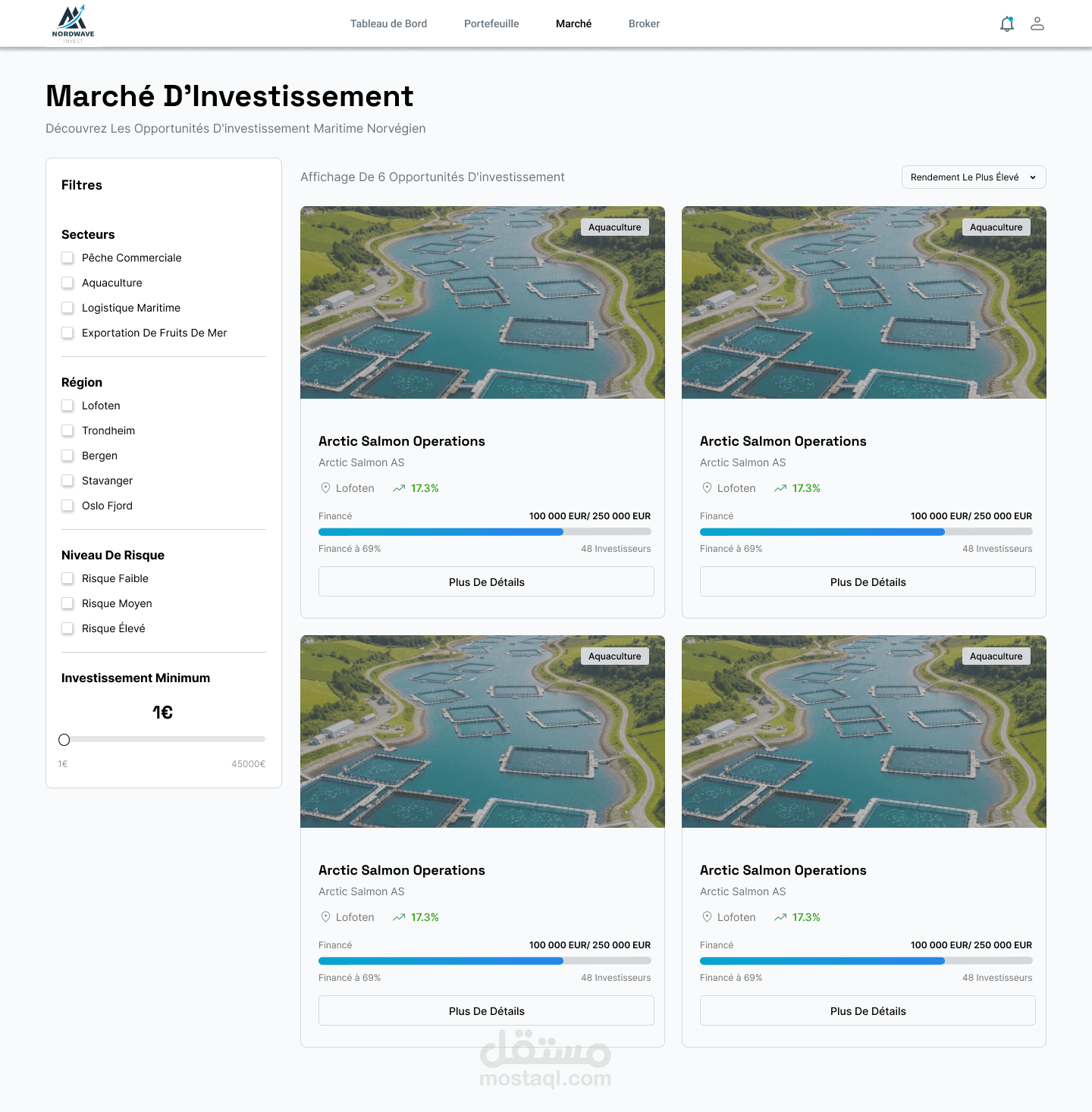Tick the Stavanger region checkbox
Image resolution: width=1092 pixels, height=1112 pixels.
point(67,481)
